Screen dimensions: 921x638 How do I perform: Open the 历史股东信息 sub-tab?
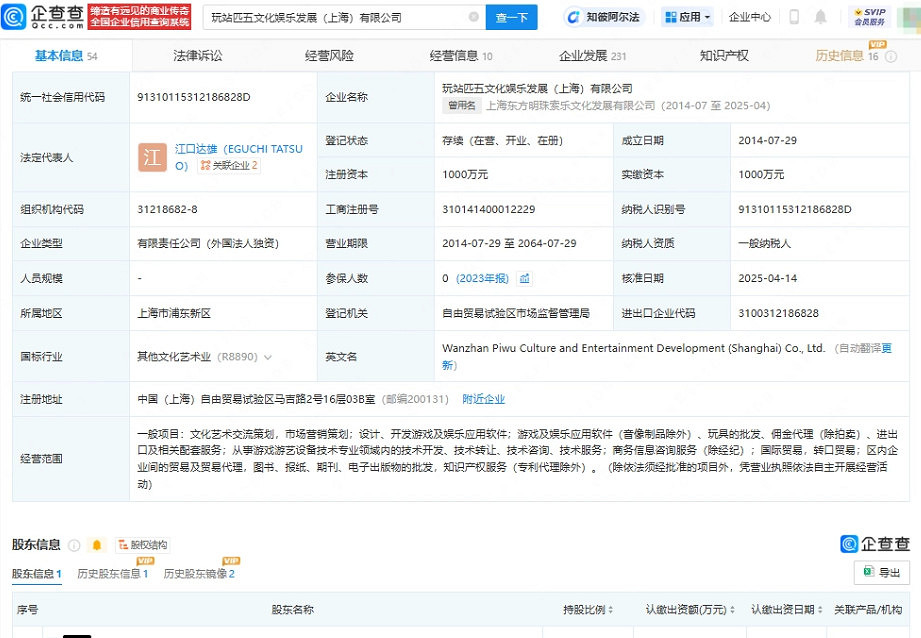point(112,574)
